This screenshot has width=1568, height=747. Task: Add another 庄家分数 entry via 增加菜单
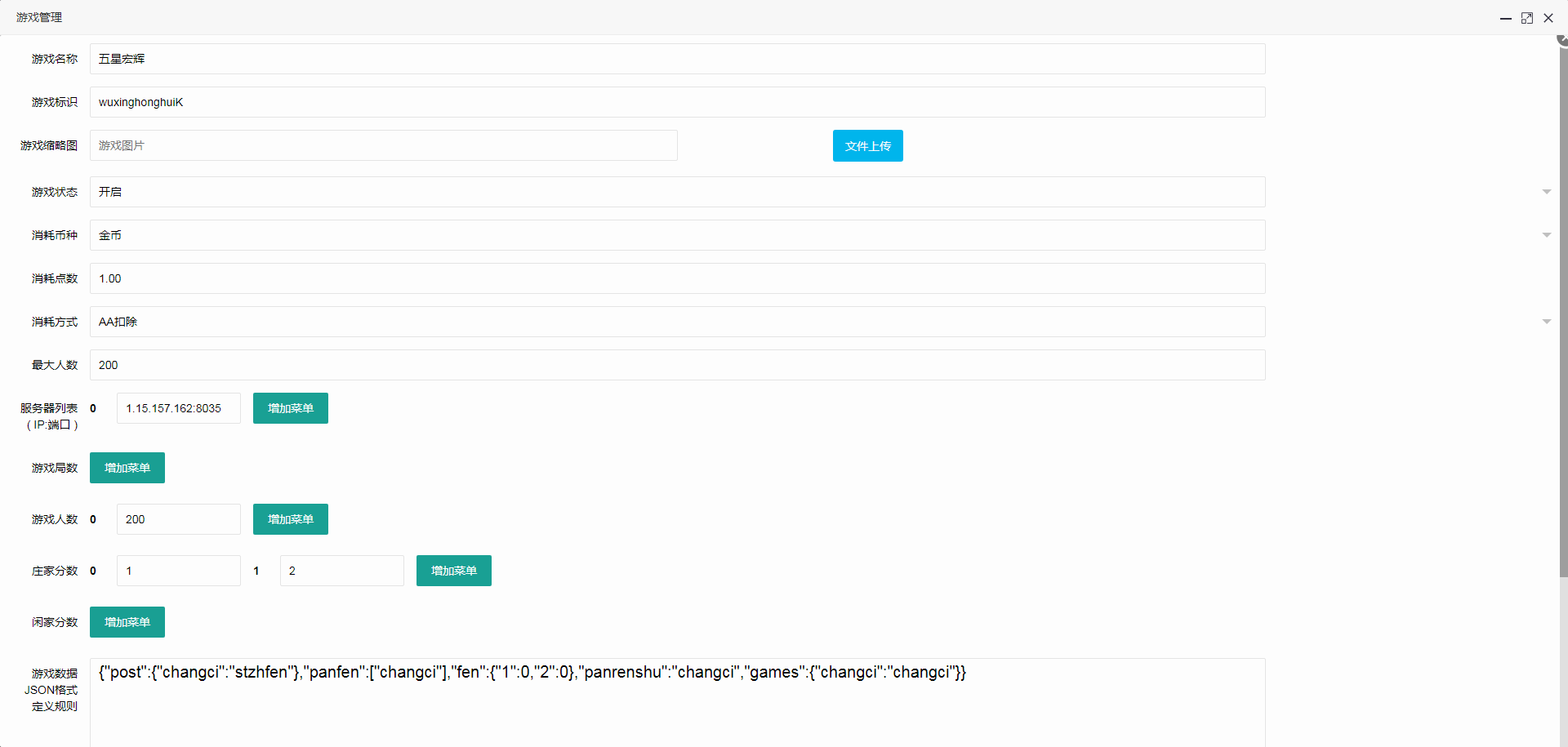(x=453, y=571)
